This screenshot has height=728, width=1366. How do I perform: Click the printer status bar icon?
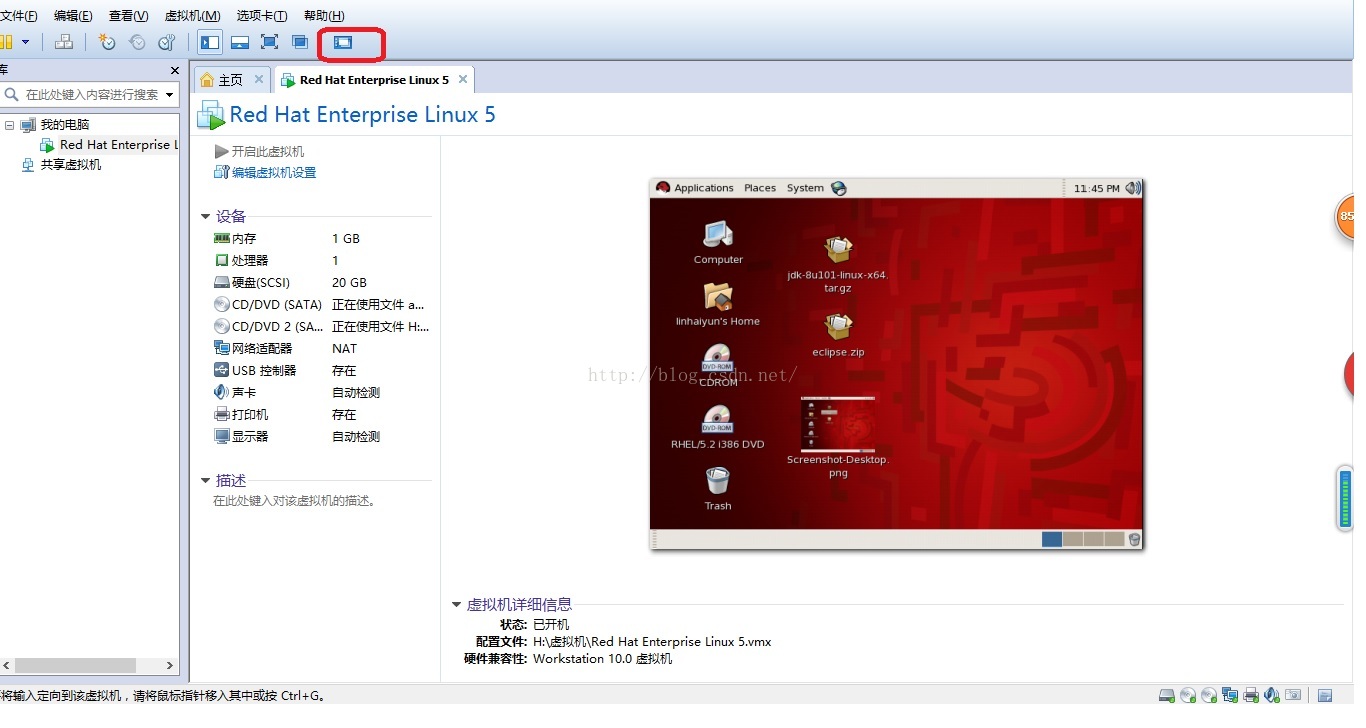pyautogui.click(x=1250, y=695)
